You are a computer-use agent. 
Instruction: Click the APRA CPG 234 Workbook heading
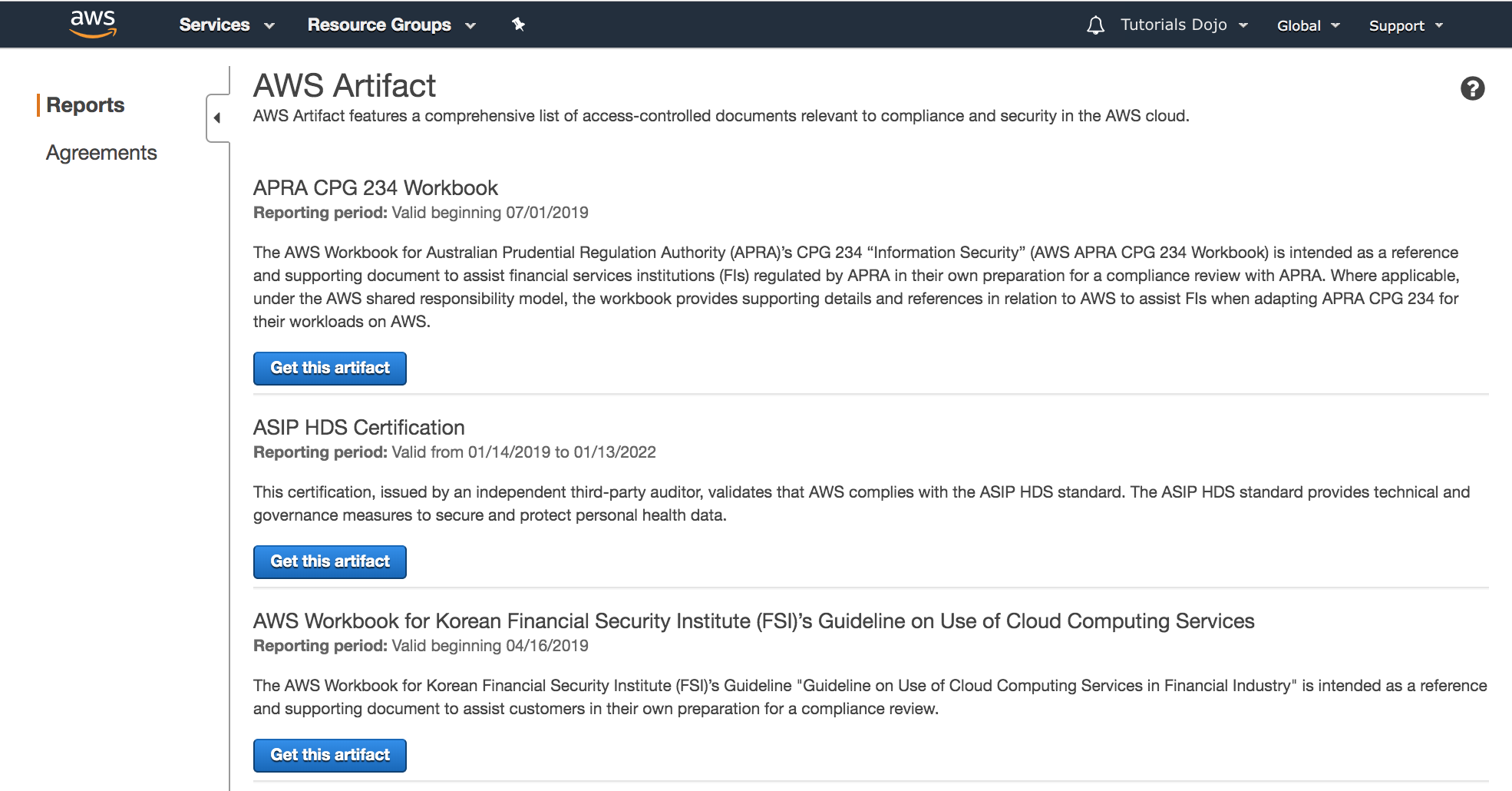tap(375, 188)
